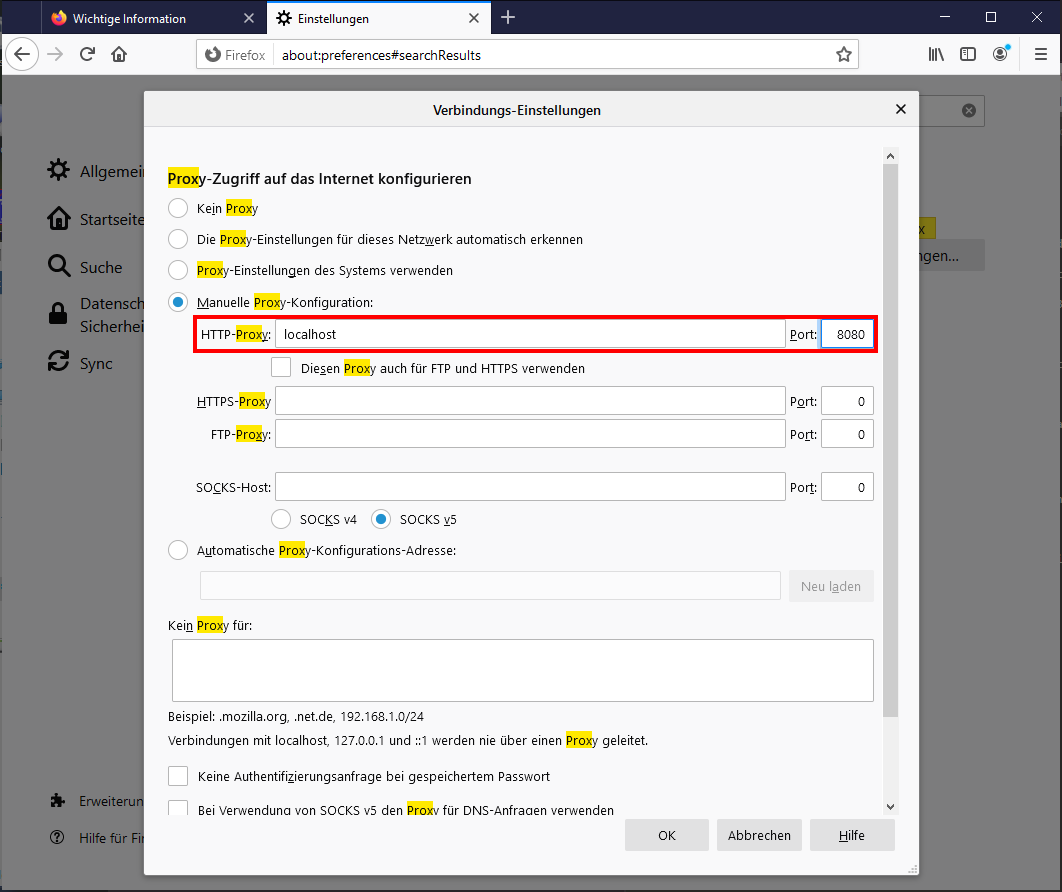The width and height of the screenshot is (1062, 892).
Task: Click into the HTTP-Proxy host field
Action: click(x=530, y=334)
